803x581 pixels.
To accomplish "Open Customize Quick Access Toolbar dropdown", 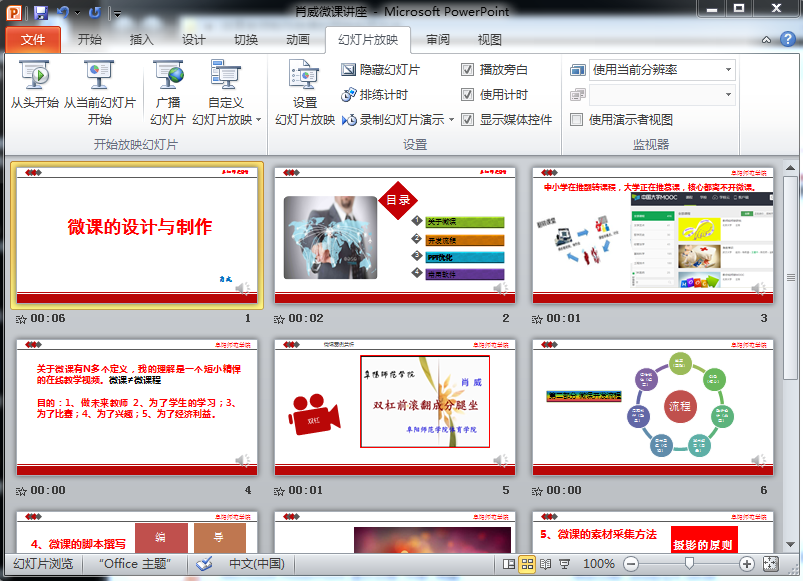I will pyautogui.click(x=117, y=13).
